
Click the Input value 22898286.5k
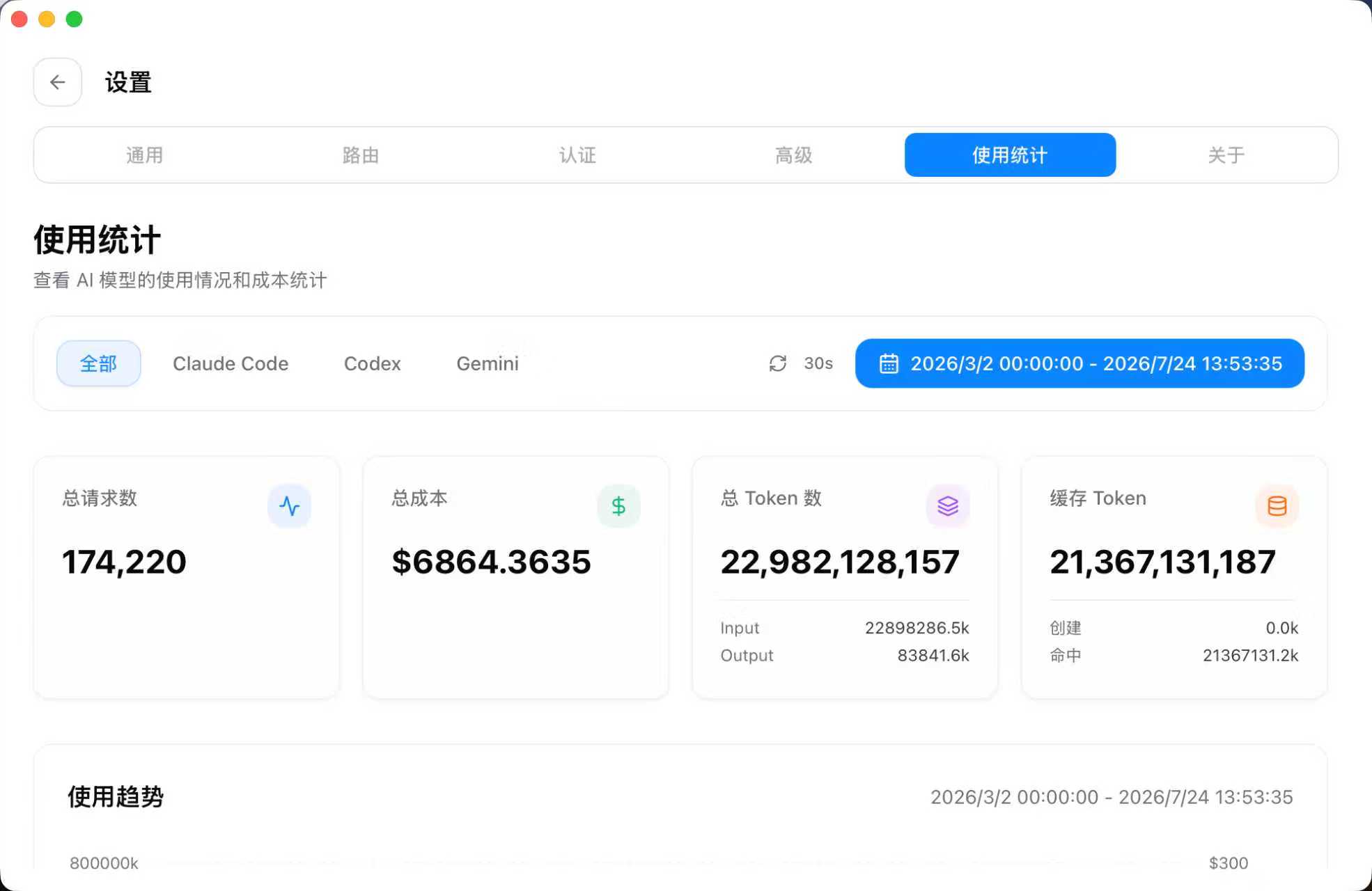(x=917, y=628)
